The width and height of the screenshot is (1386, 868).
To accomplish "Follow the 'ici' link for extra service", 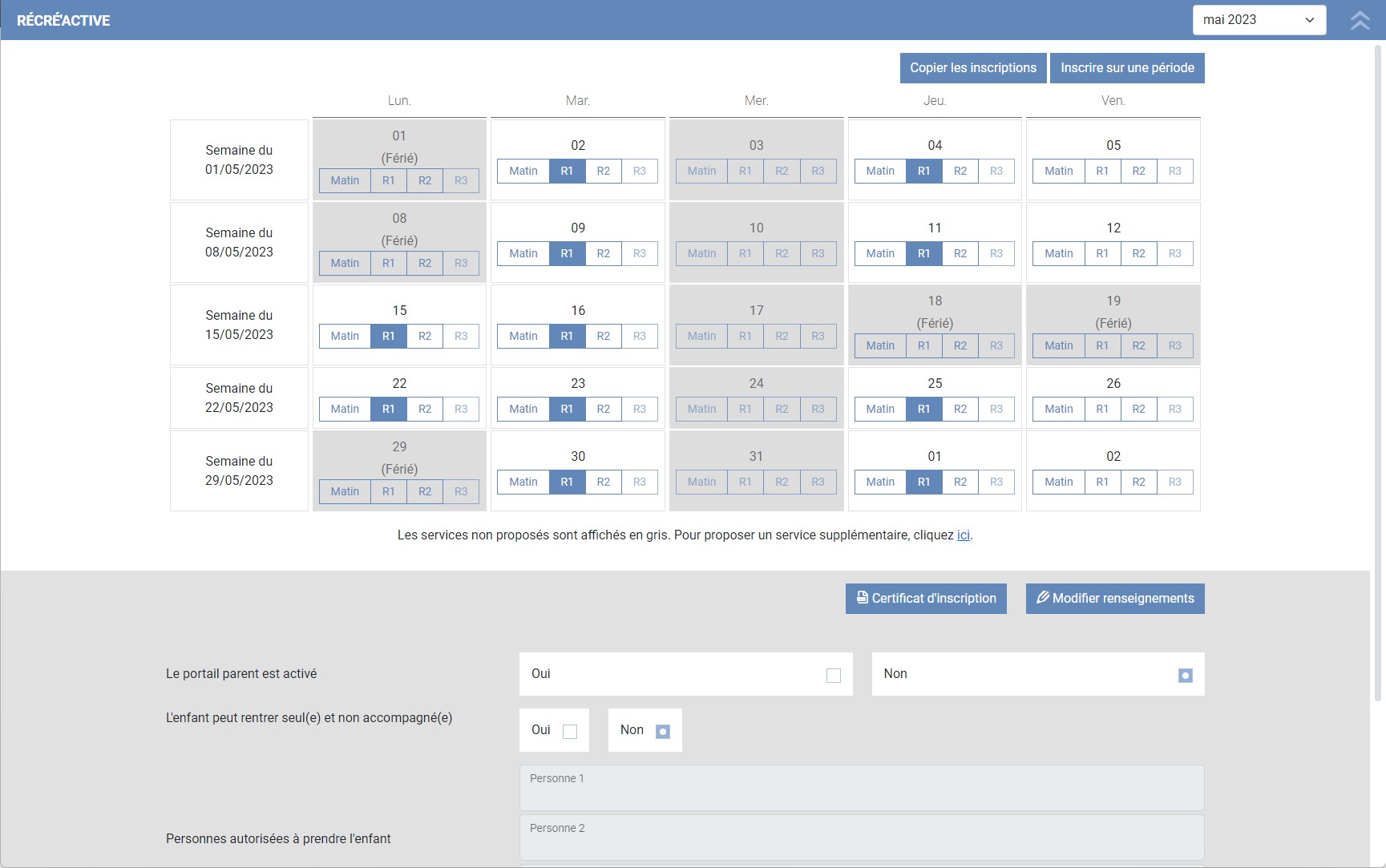I will point(963,535).
